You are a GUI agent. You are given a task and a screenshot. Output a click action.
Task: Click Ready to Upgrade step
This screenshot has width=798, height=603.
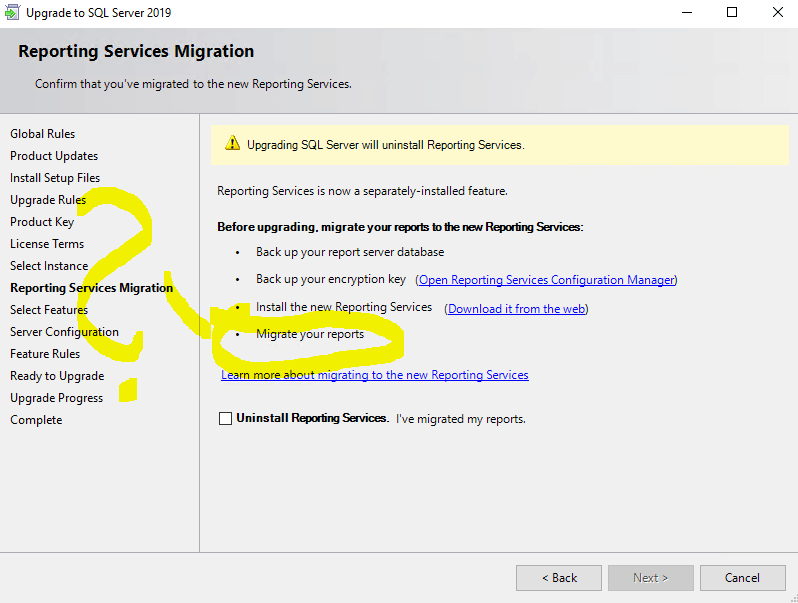tap(57, 376)
